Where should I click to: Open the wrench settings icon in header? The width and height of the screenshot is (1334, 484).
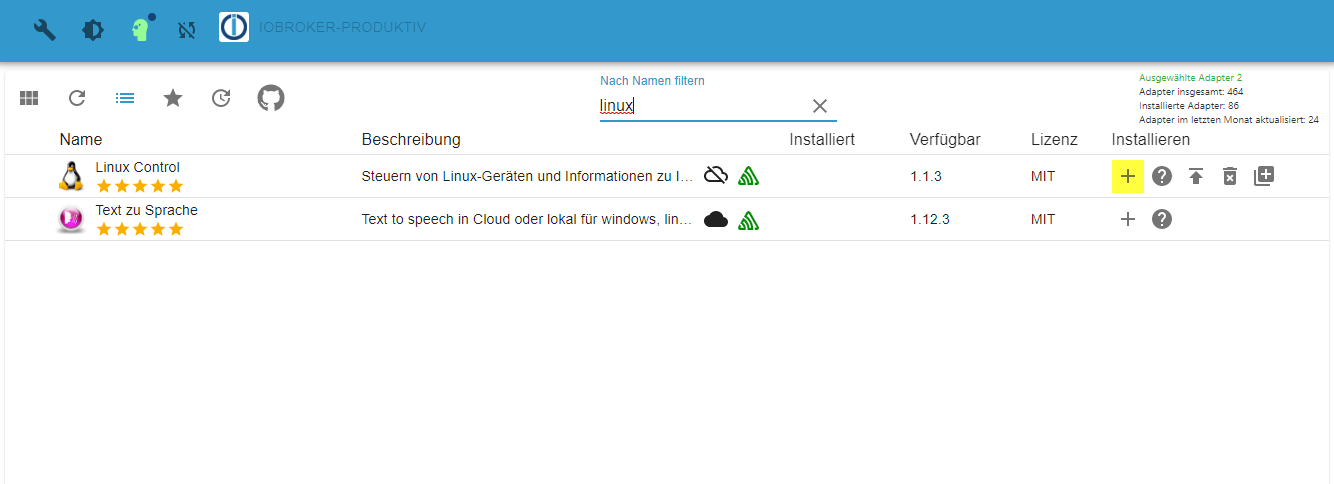pos(45,29)
